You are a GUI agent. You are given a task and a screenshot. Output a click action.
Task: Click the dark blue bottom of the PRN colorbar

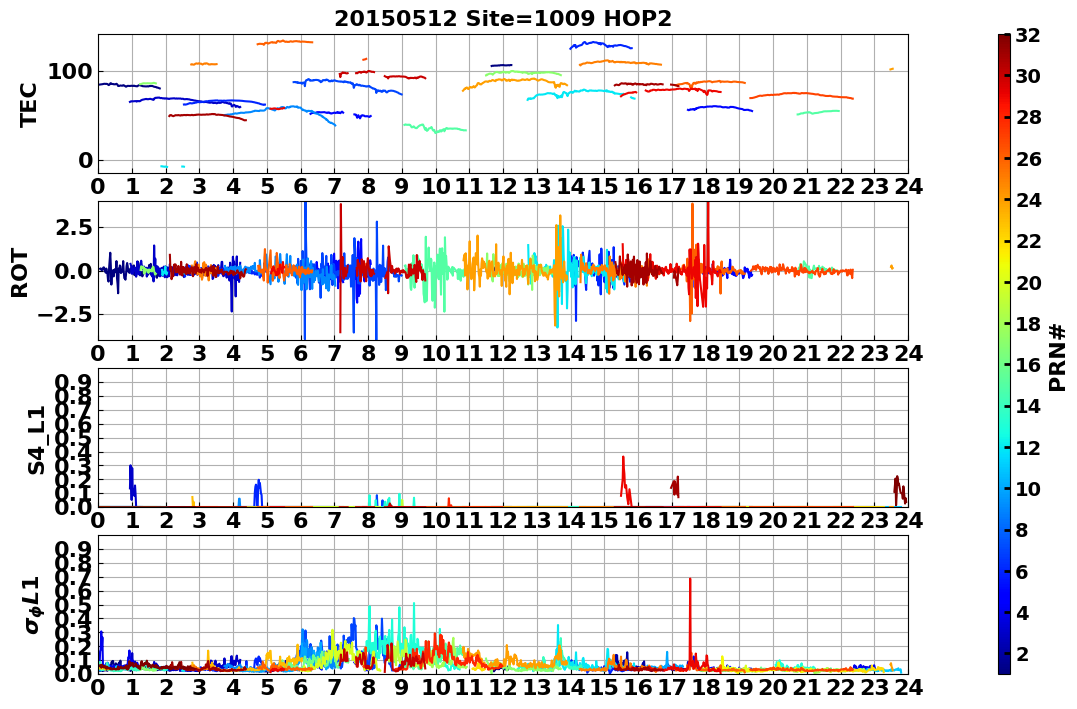[x=1004, y=668]
